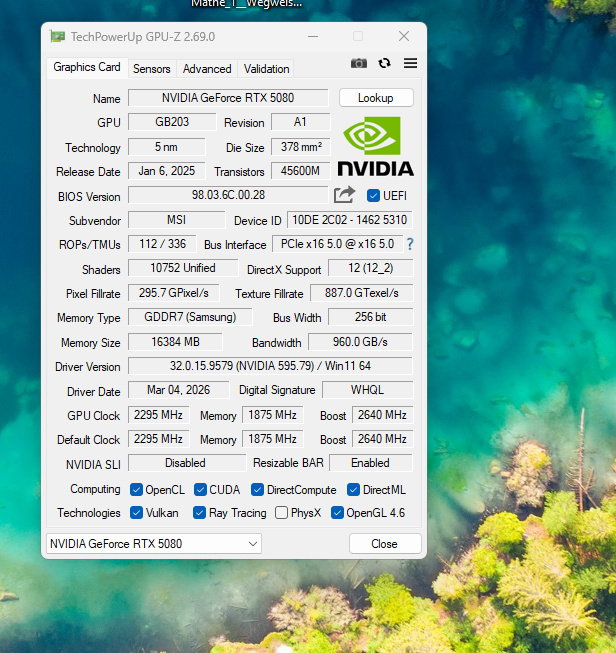Switch to the Advanced tab
This screenshot has height=653, width=616.
pyautogui.click(x=207, y=69)
